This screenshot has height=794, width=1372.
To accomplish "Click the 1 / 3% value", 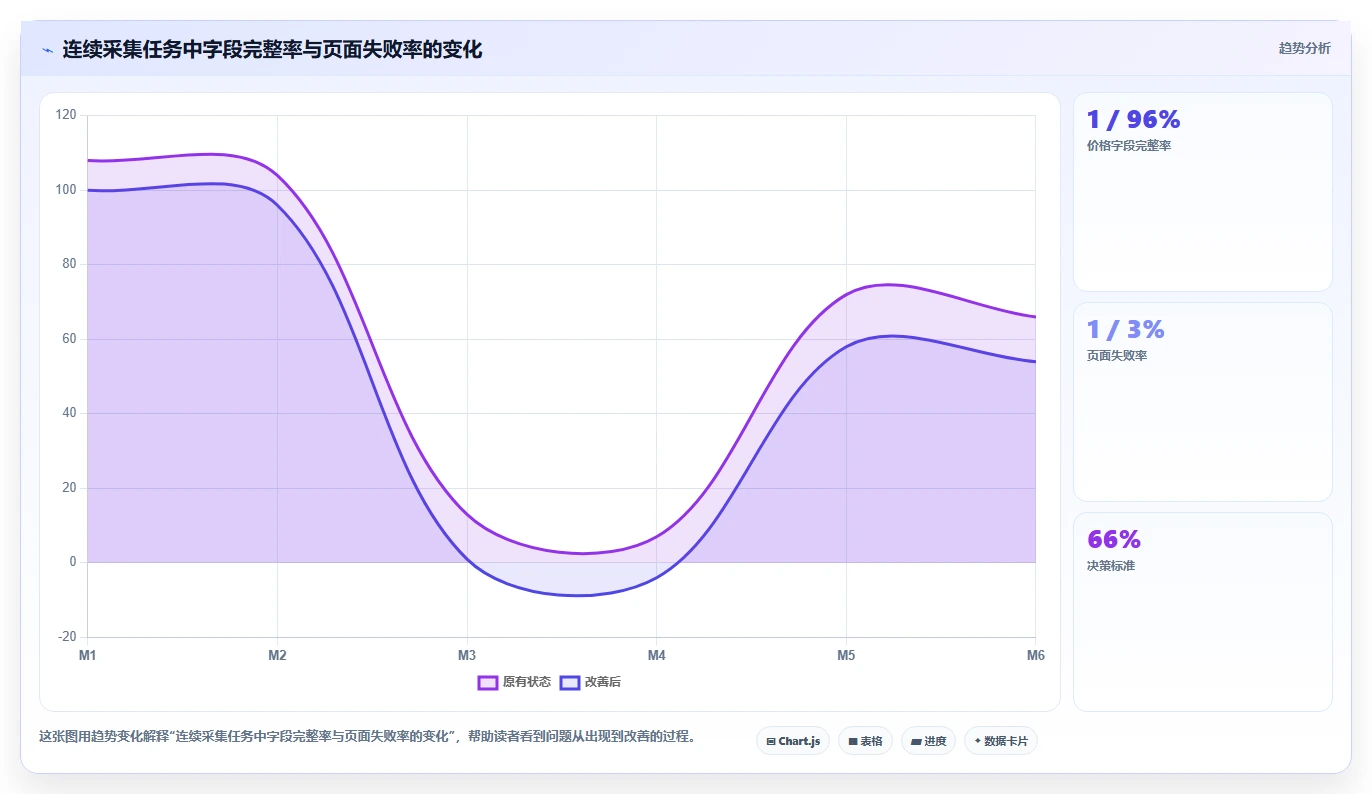I will [x=1125, y=330].
